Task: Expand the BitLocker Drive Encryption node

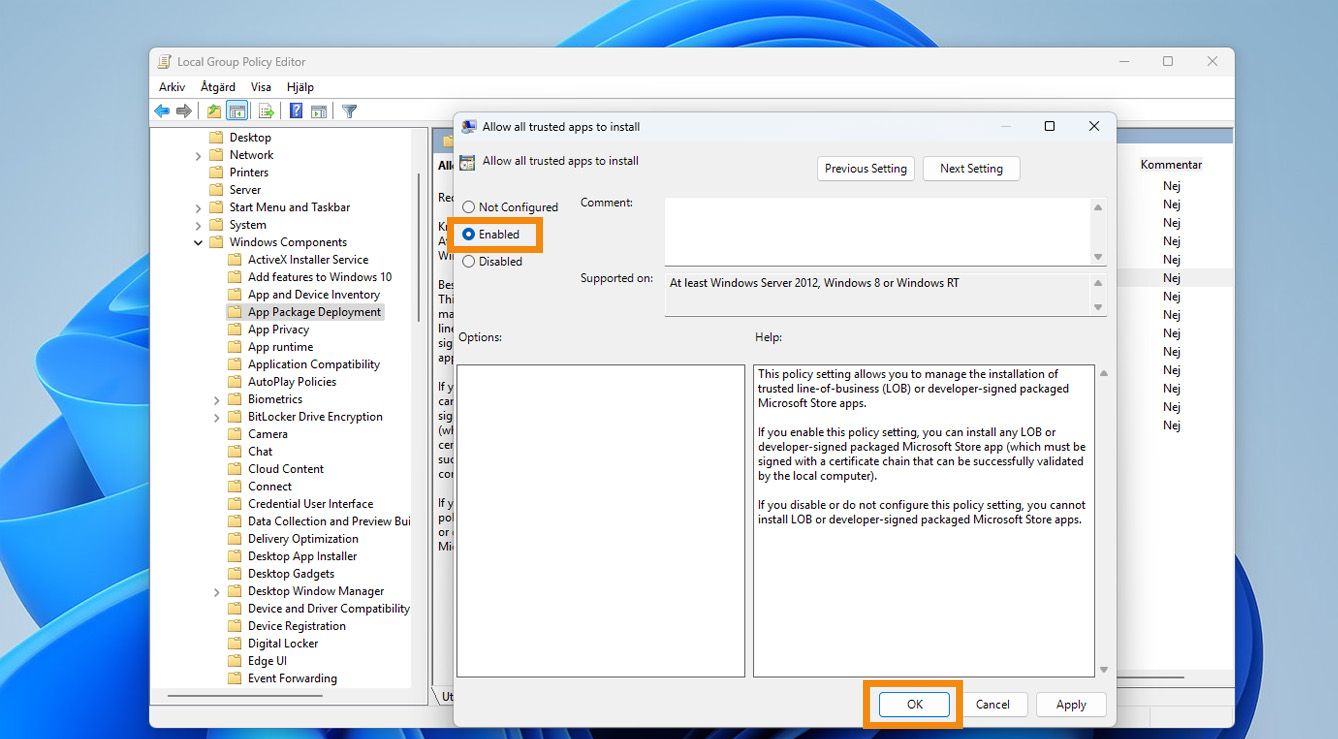Action: 217,417
